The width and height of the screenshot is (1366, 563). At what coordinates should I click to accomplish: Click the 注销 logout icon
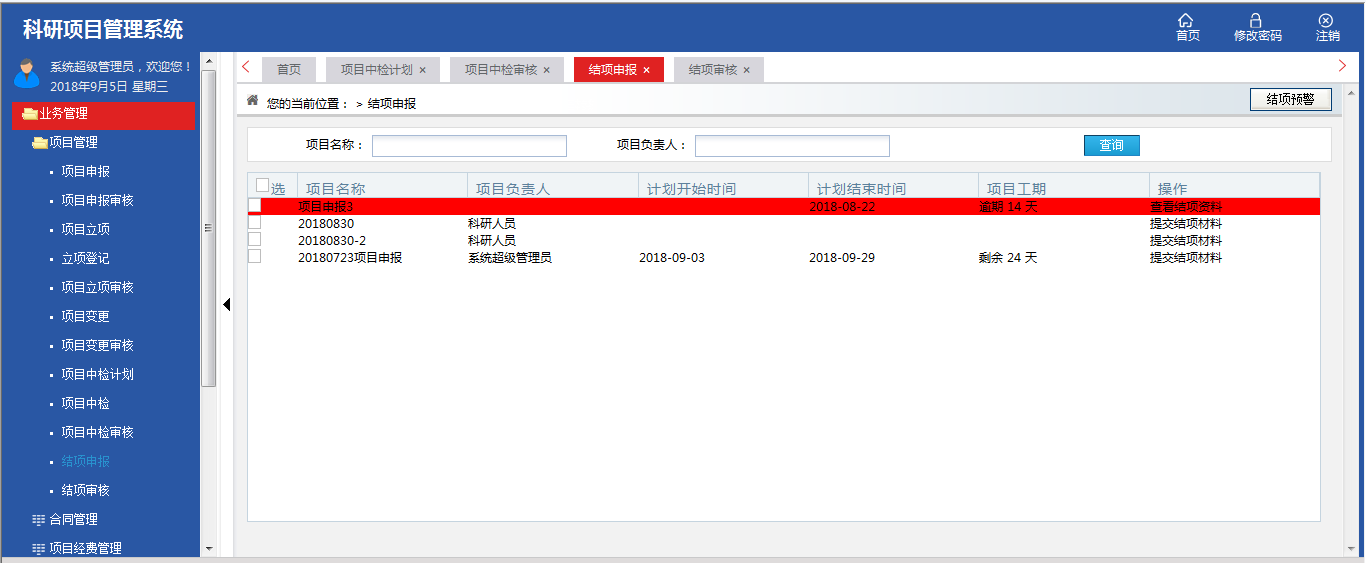(1326, 20)
